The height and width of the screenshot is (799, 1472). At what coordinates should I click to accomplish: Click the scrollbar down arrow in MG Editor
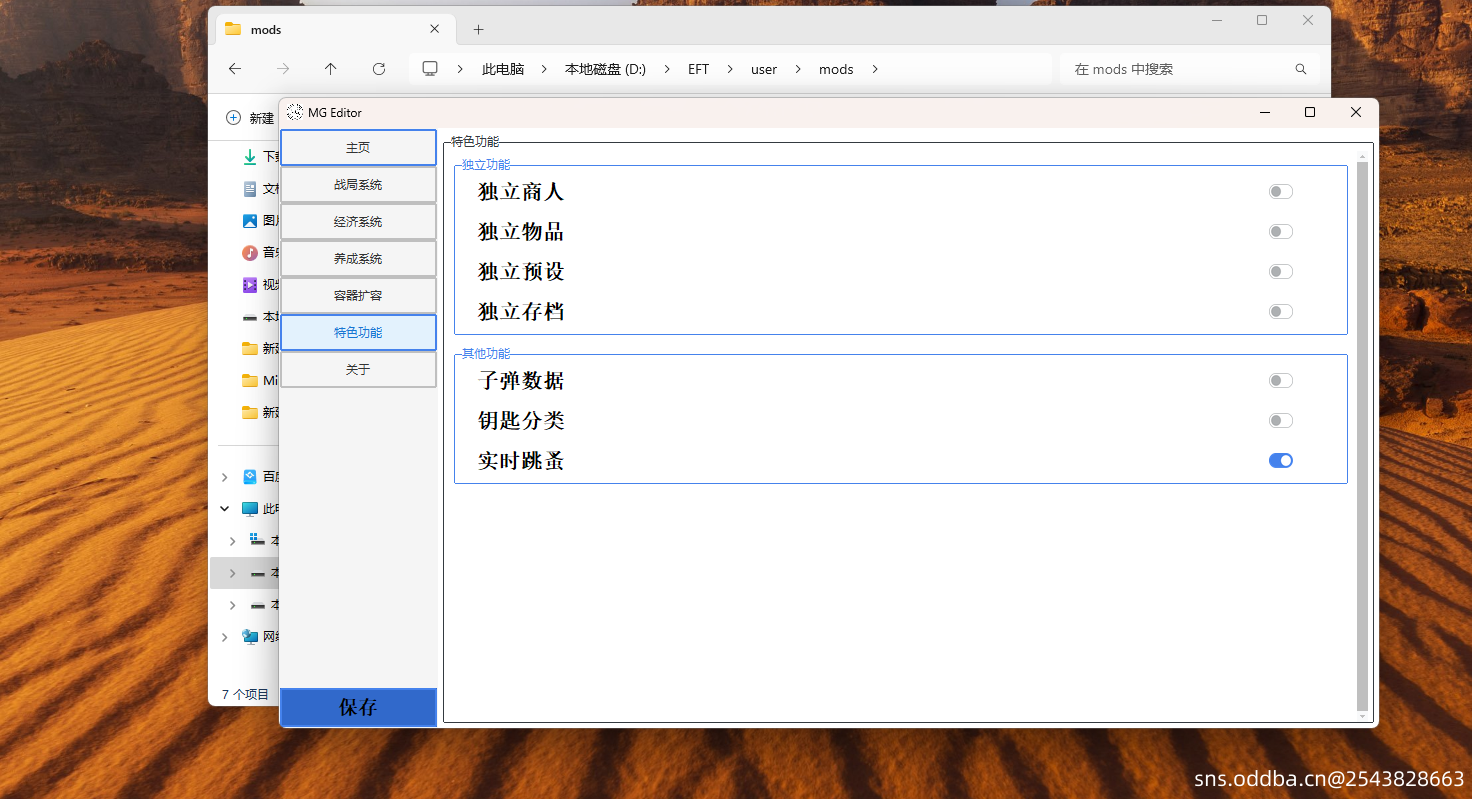pyautogui.click(x=1362, y=716)
